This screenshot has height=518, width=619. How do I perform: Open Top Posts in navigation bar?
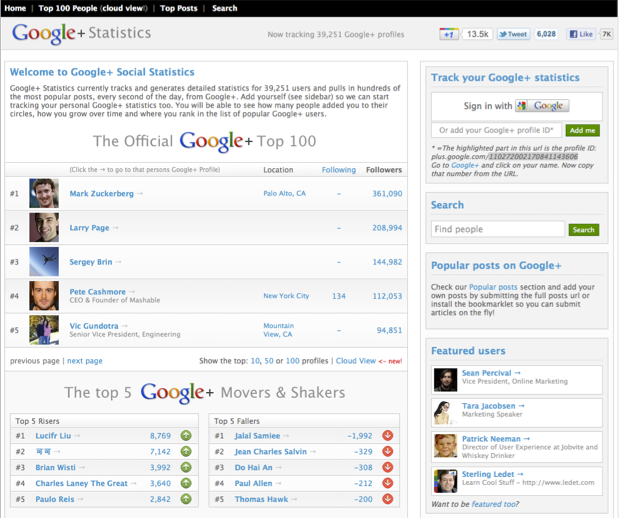178,8
